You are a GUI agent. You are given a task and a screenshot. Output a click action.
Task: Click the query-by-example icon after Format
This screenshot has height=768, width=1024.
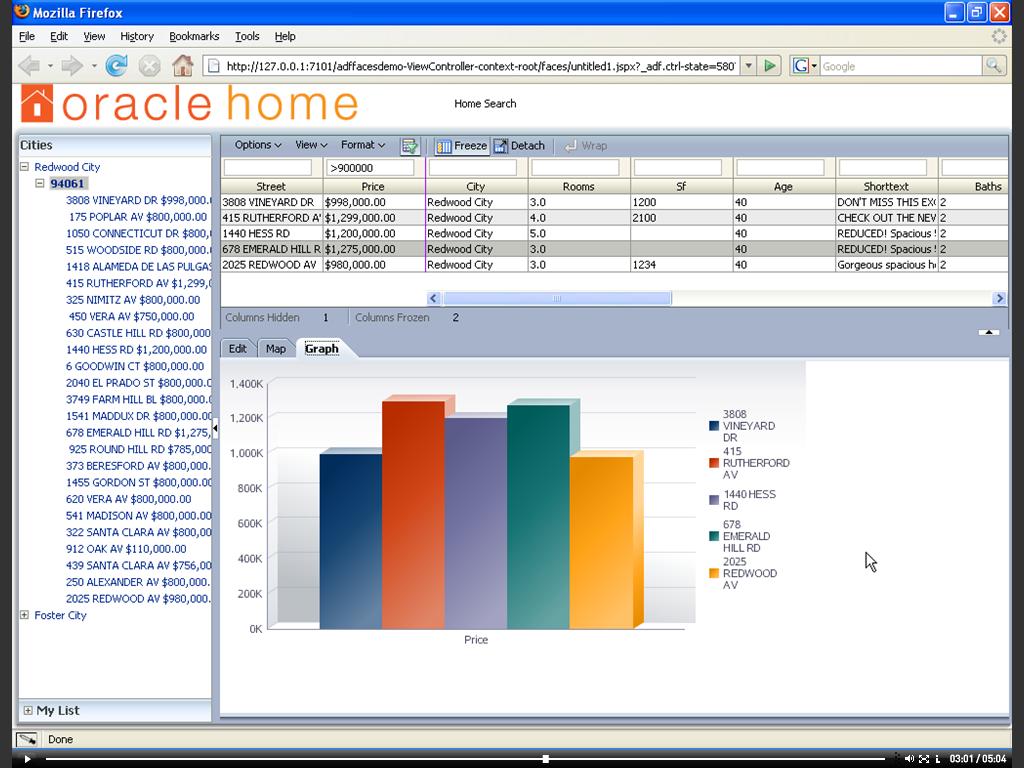click(409, 146)
